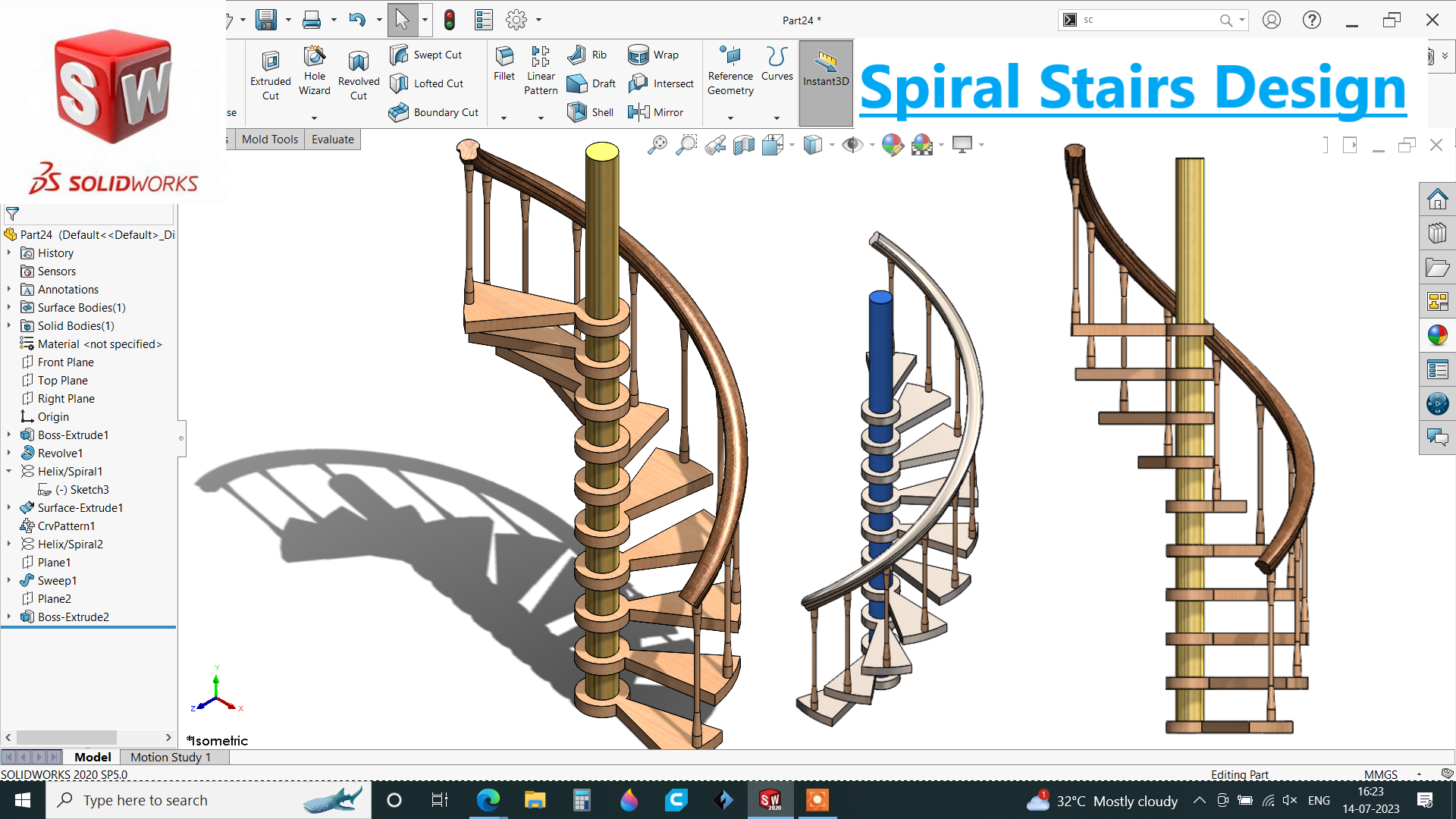Open the Section View tool
The width and height of the screenshot is (1456, 819).
[743, 144]
